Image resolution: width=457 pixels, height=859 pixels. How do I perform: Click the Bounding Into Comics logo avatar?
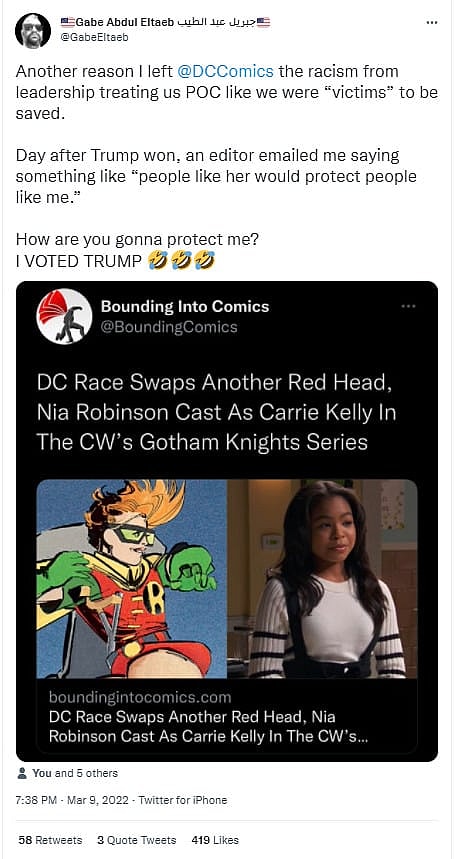coord(64,316)
